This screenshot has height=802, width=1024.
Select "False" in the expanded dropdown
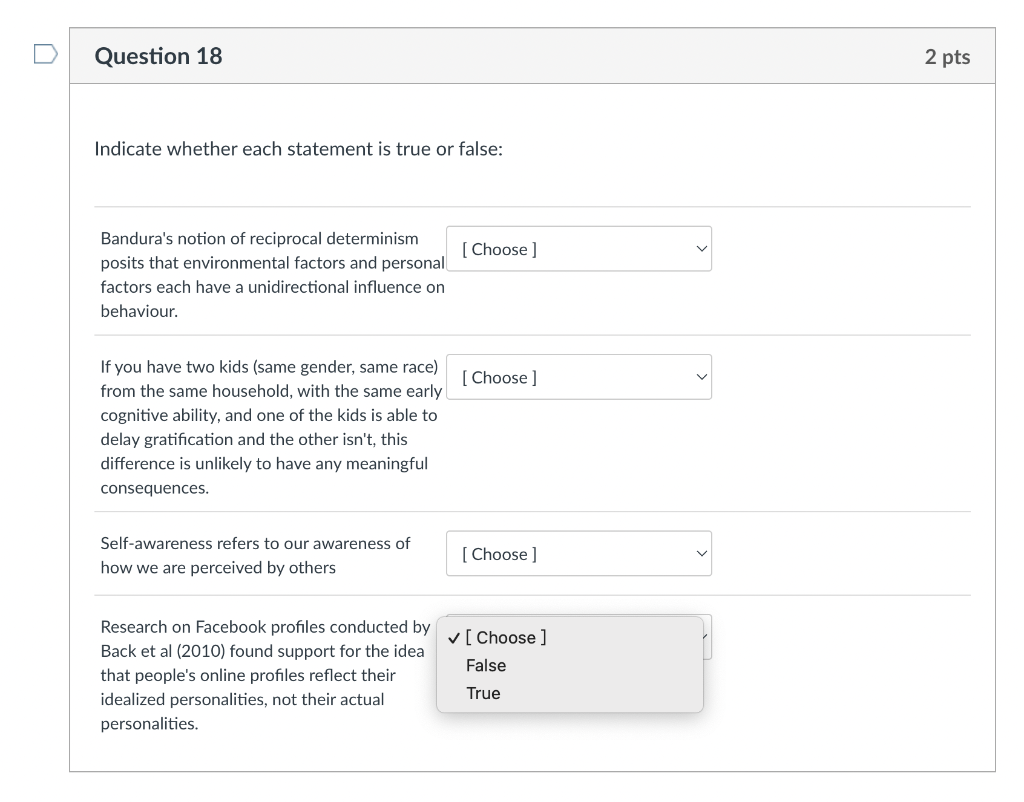[487, 665]
